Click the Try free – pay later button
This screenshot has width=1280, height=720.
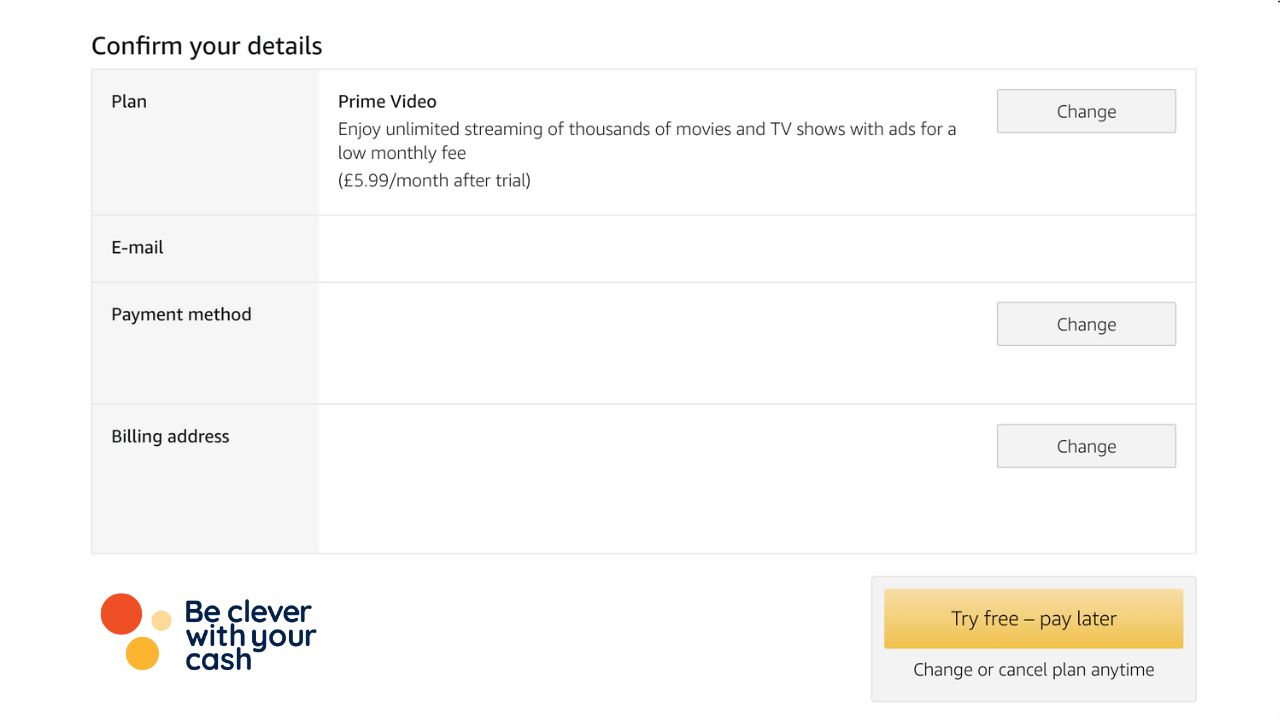pos(1033,618)
